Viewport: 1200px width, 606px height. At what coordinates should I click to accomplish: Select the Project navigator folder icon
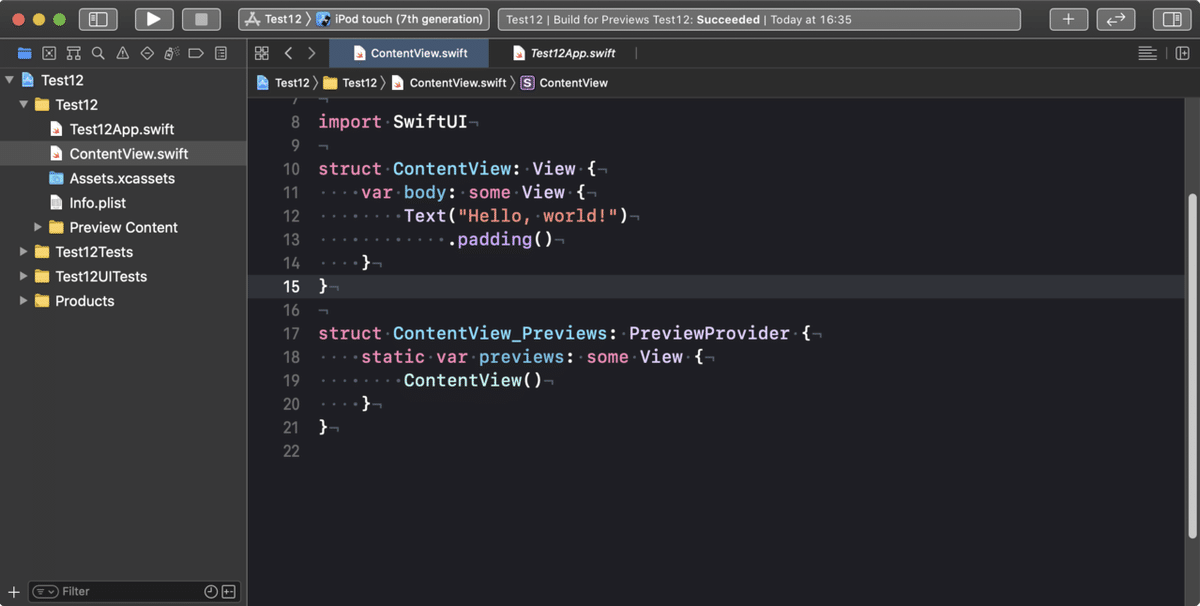click(x=24, y=53)
